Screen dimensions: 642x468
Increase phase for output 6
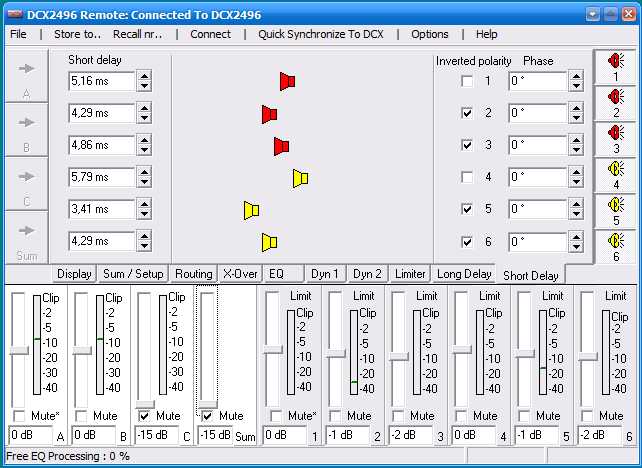click(x=576, y=236)
